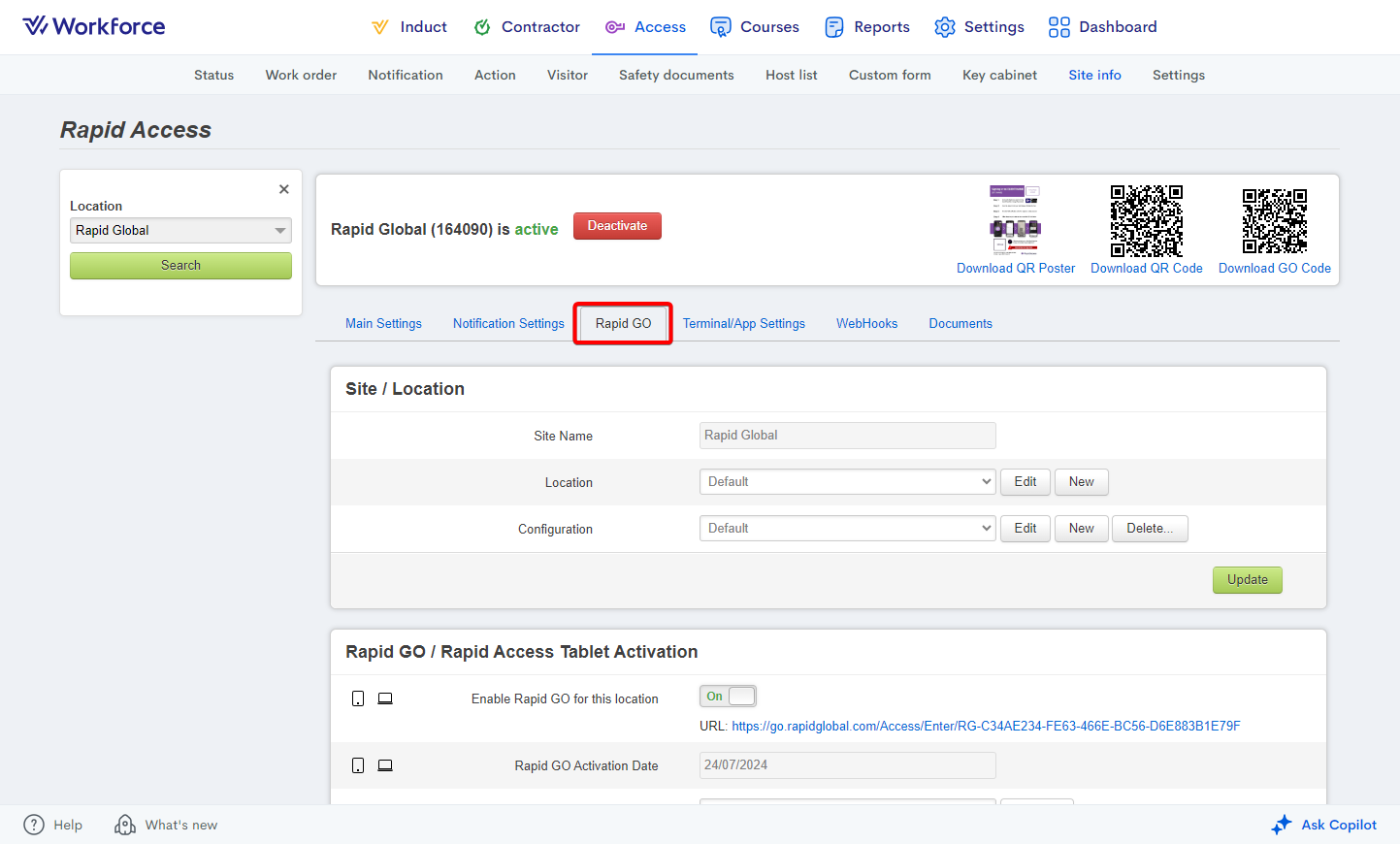Click the QR Poster thumbnail image
The height and width of the screenshot is (844, 1400).
coord(1015,220)
